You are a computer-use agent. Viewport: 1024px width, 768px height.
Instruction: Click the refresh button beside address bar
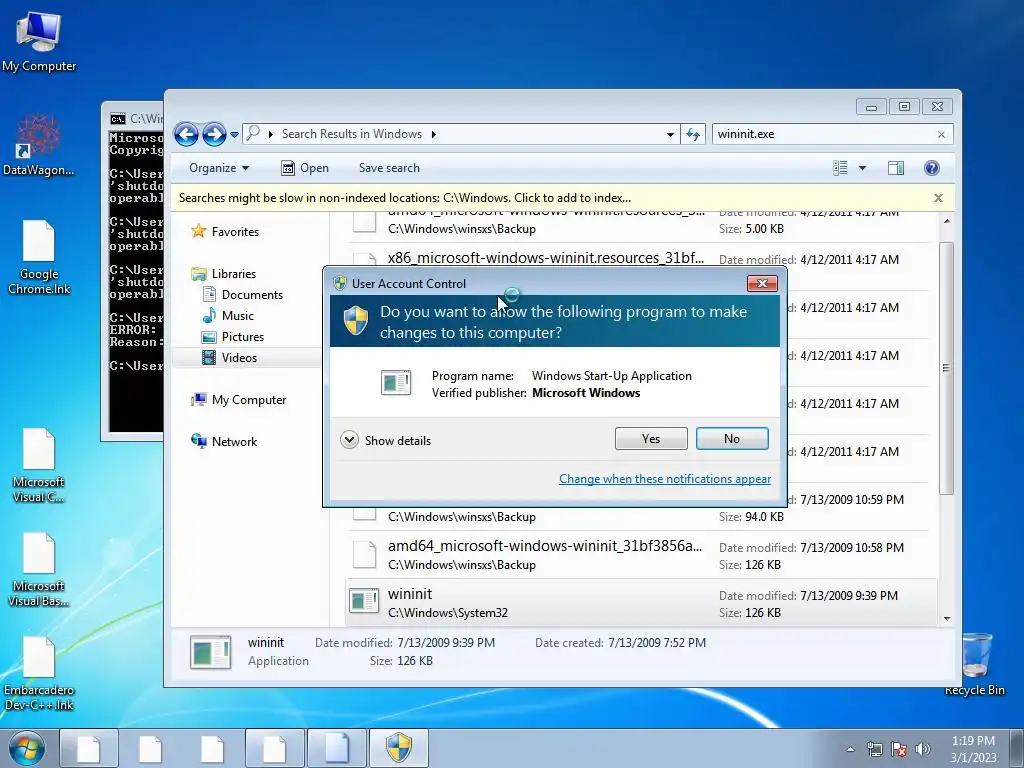pyautogui.click(x=692, y=135)
